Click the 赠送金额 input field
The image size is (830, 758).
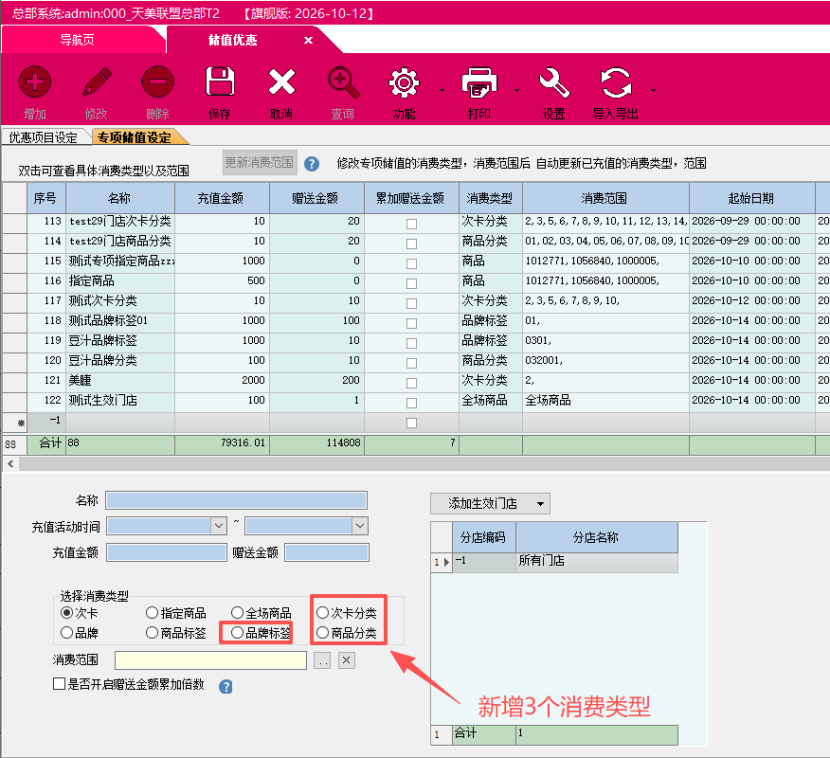327,553
